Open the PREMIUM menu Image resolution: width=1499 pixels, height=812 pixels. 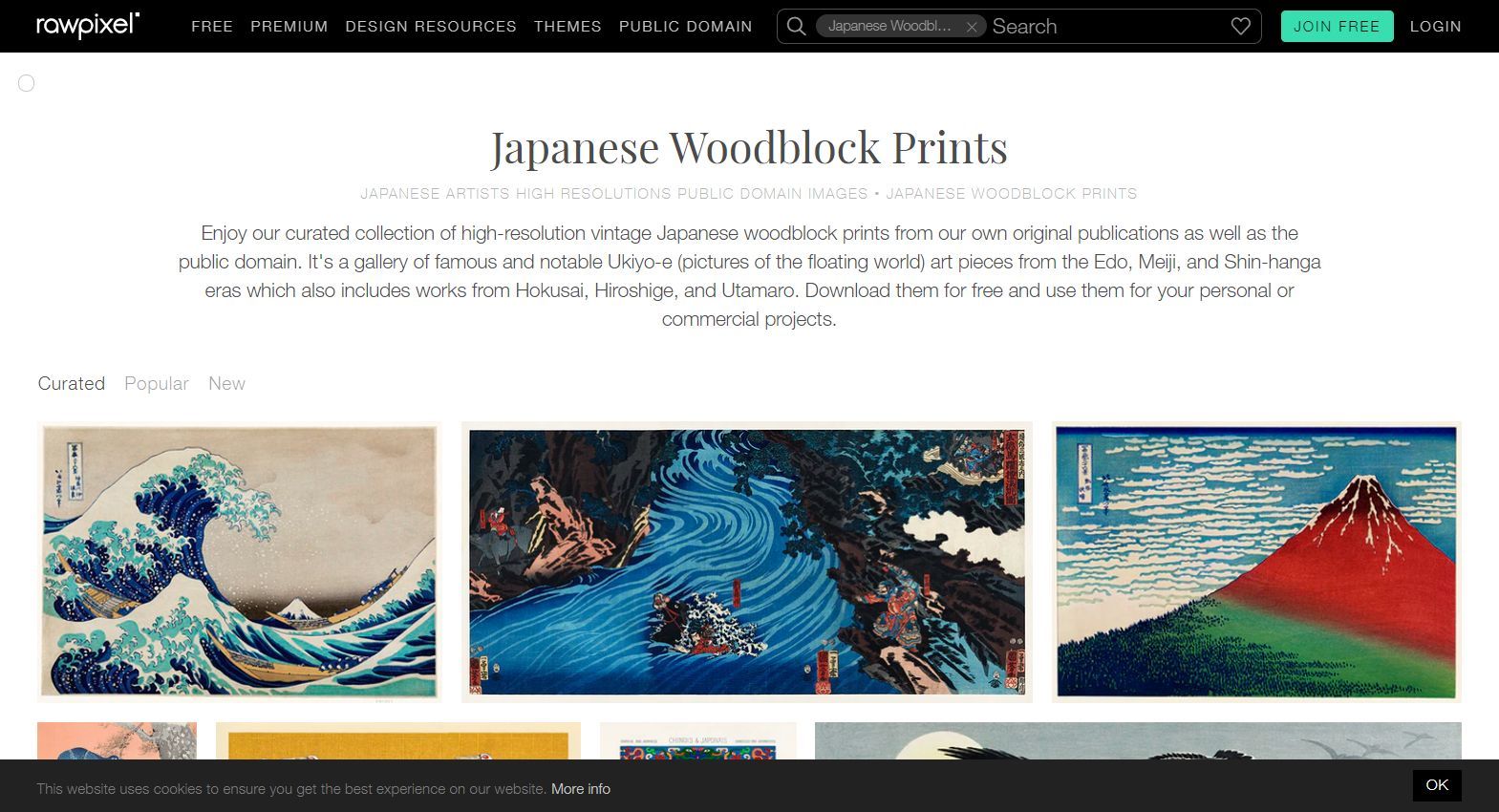tap(289, 27)
